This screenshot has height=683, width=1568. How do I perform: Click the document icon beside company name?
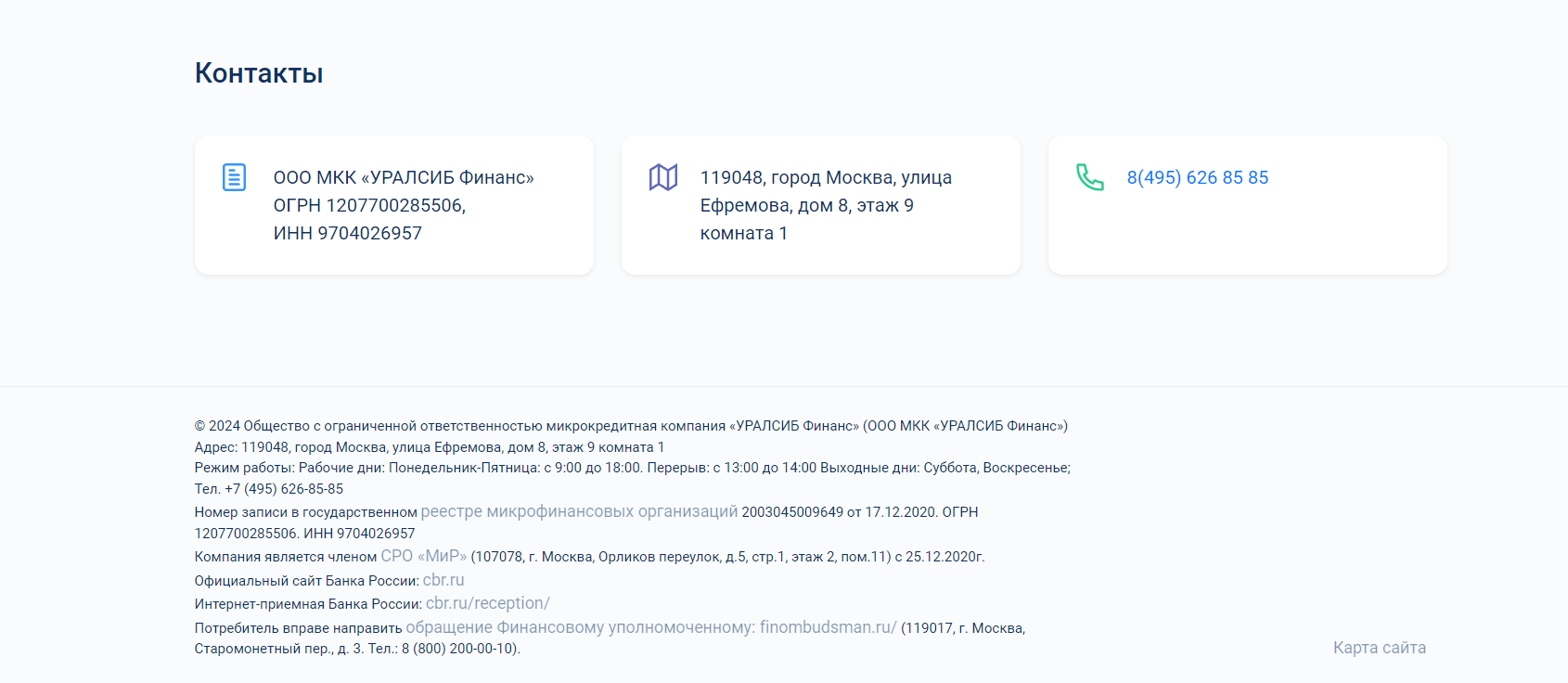click(x=234, y=176)
